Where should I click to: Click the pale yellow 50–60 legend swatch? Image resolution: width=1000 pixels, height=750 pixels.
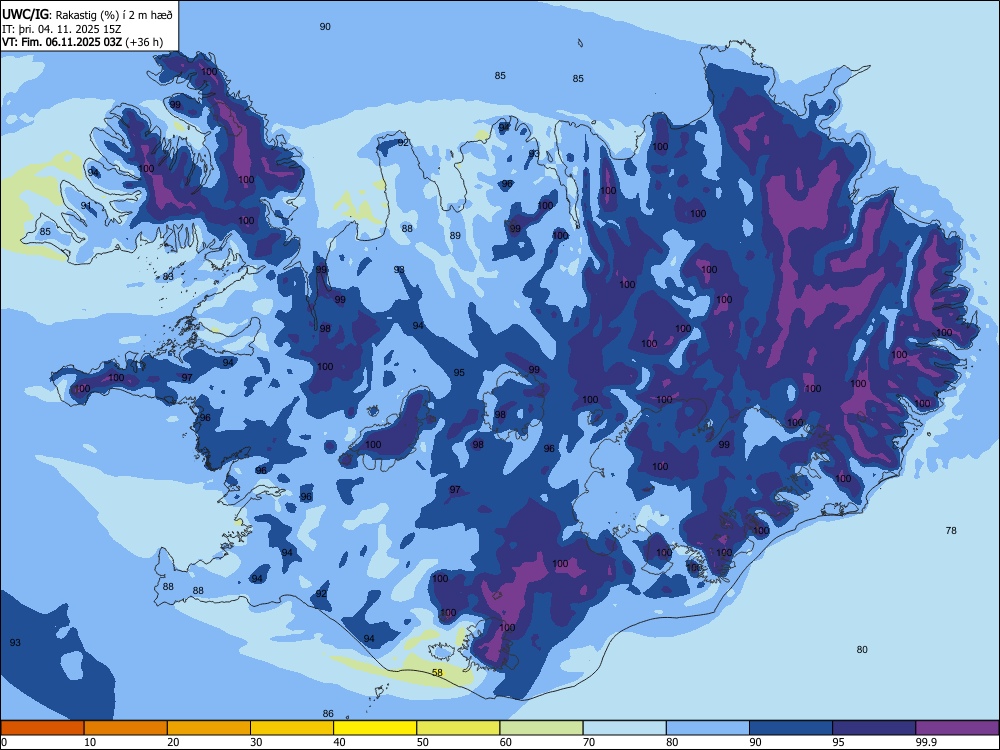[459, 728]
